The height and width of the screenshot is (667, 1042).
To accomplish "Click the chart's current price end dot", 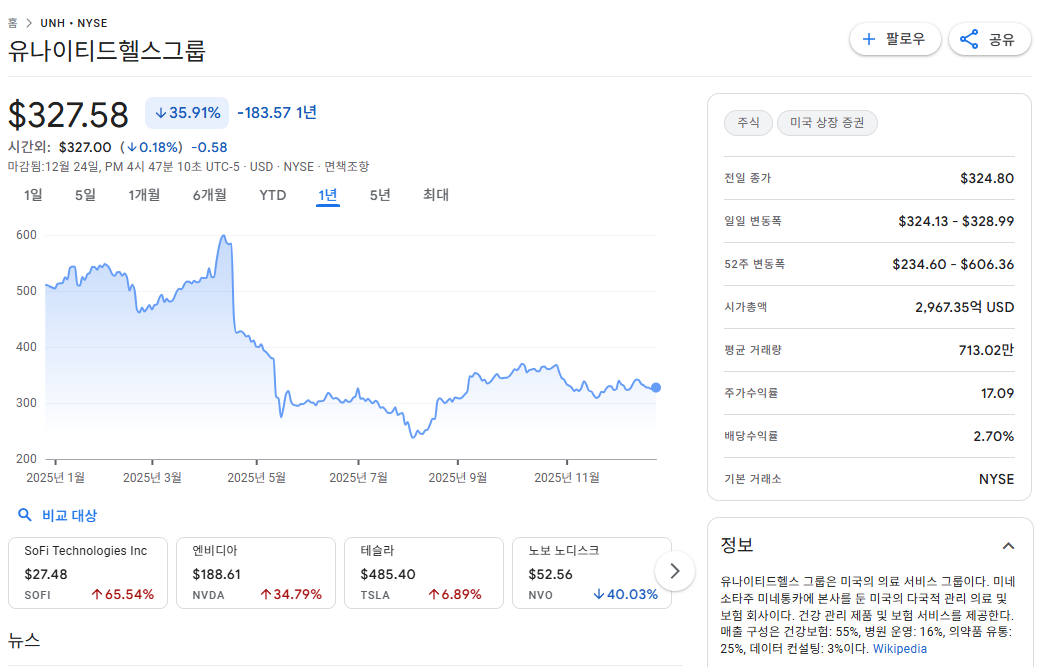I will [x=656, y=387].
